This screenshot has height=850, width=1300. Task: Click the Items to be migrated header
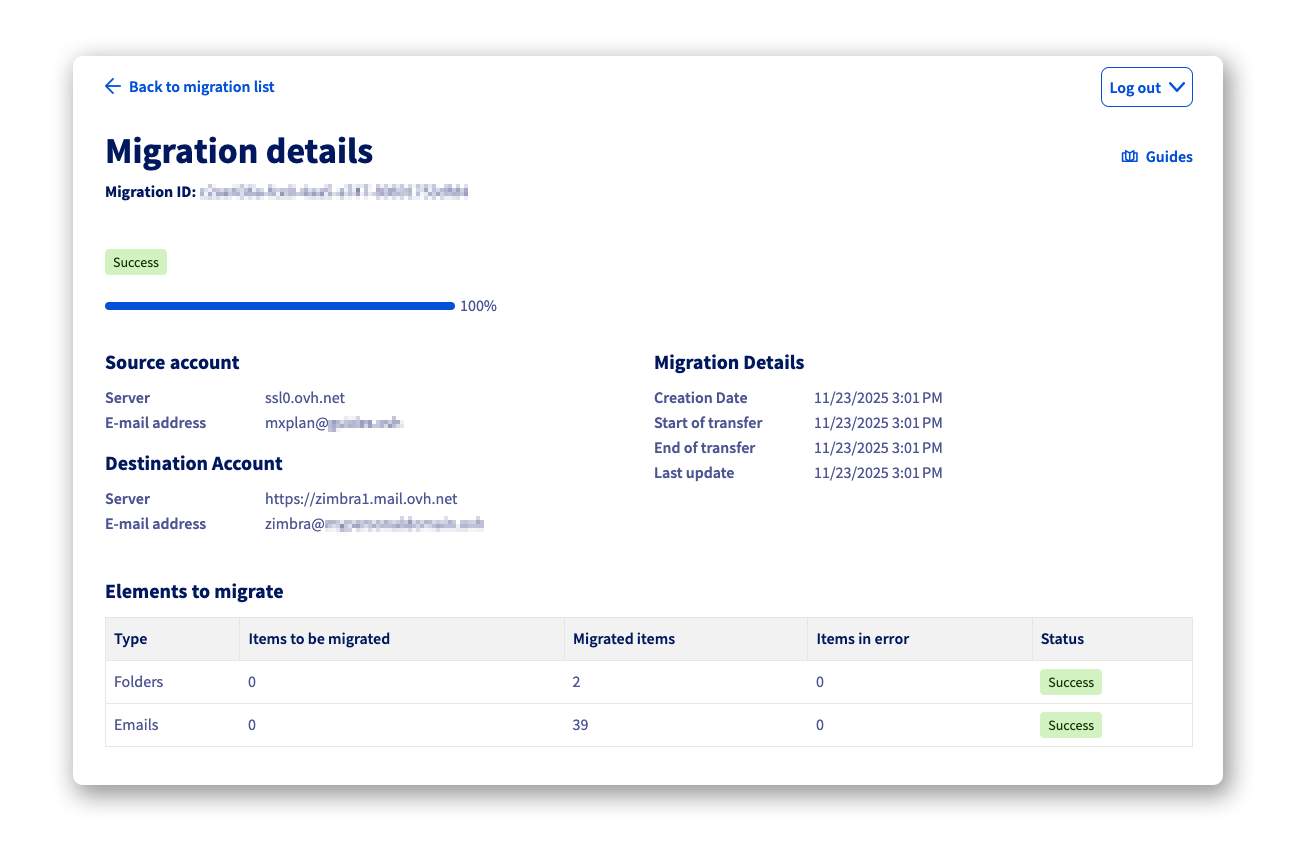tap(319, 639)
